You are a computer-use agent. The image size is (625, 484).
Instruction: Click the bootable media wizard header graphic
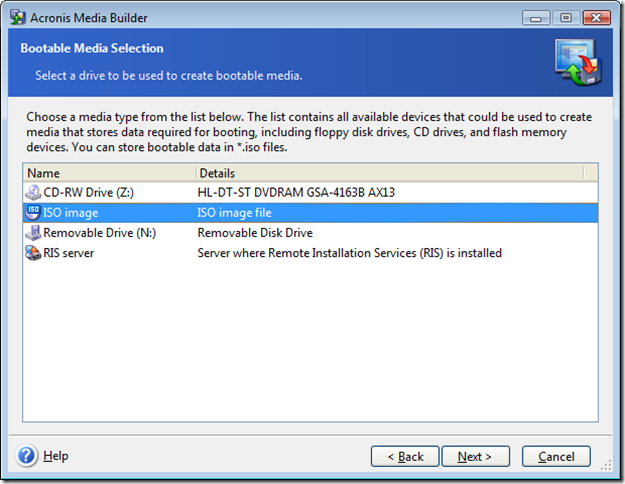click(x=578, y=62)
